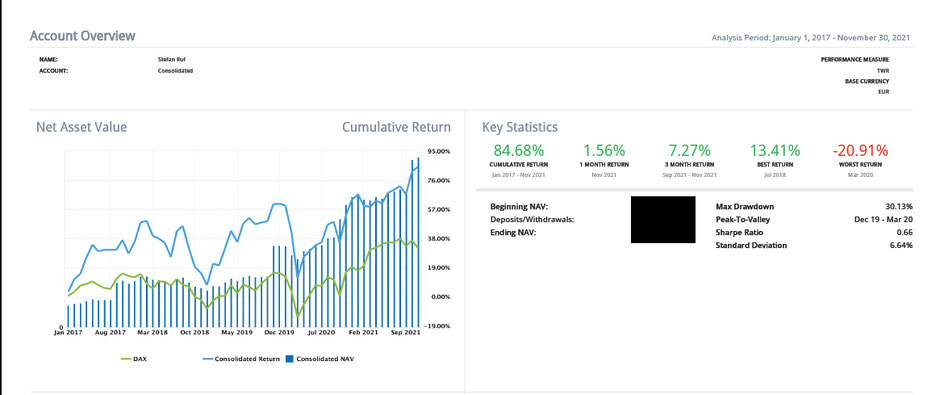Click the Sep 2021 - Nov 2021 period text
Screen dimensions: 940x395
click(x=690, y=174)
